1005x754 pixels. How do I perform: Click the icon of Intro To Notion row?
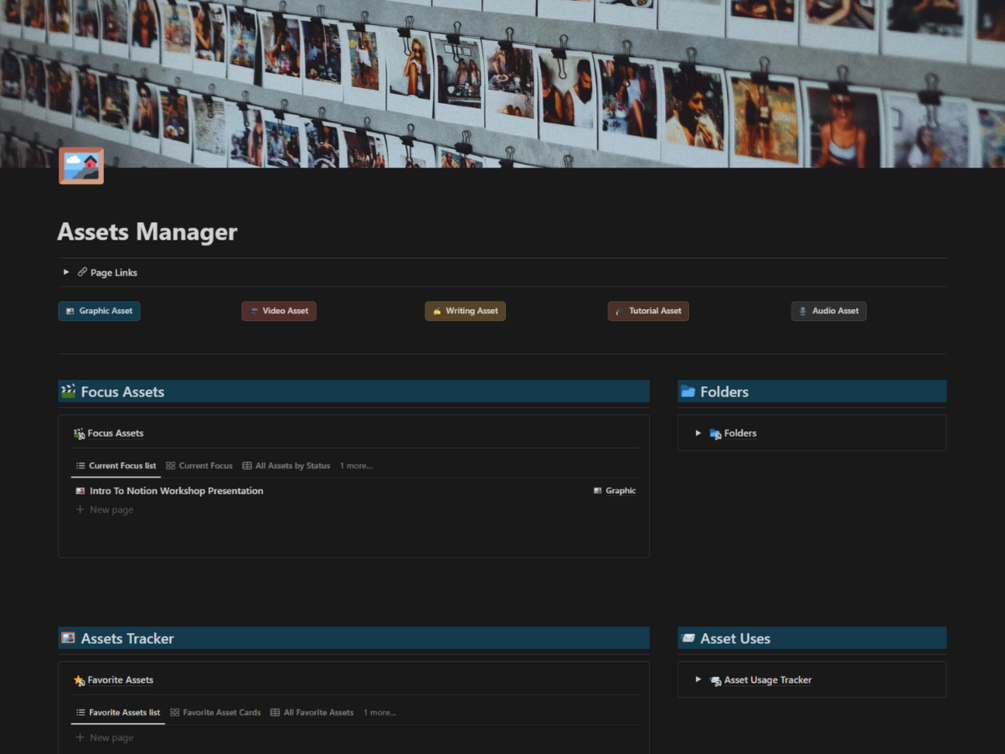click(80, 490)
